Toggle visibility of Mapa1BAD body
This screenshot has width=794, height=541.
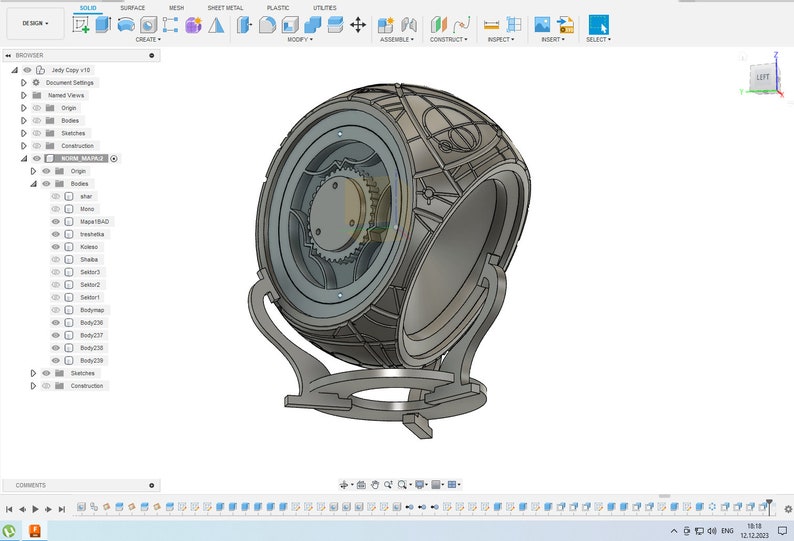(56, 222)
